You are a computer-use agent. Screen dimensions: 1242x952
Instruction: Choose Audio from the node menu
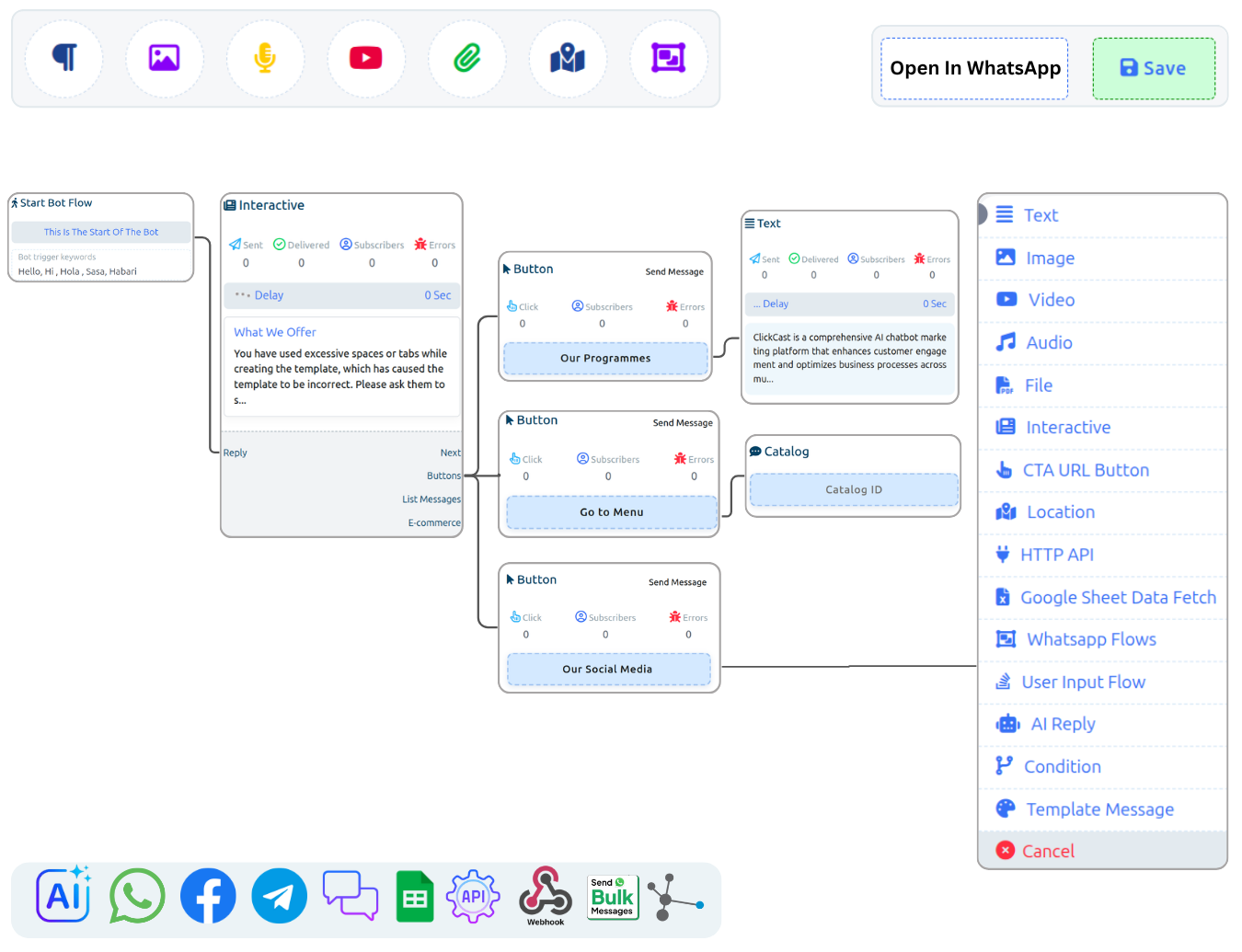(x=1102, y=343)
